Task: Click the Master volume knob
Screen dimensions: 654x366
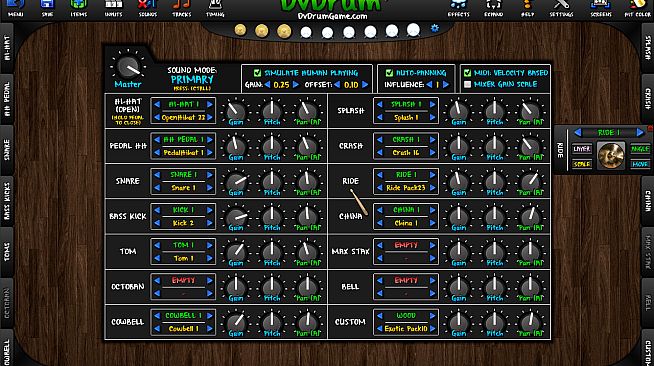Action: tap(128, 67)
